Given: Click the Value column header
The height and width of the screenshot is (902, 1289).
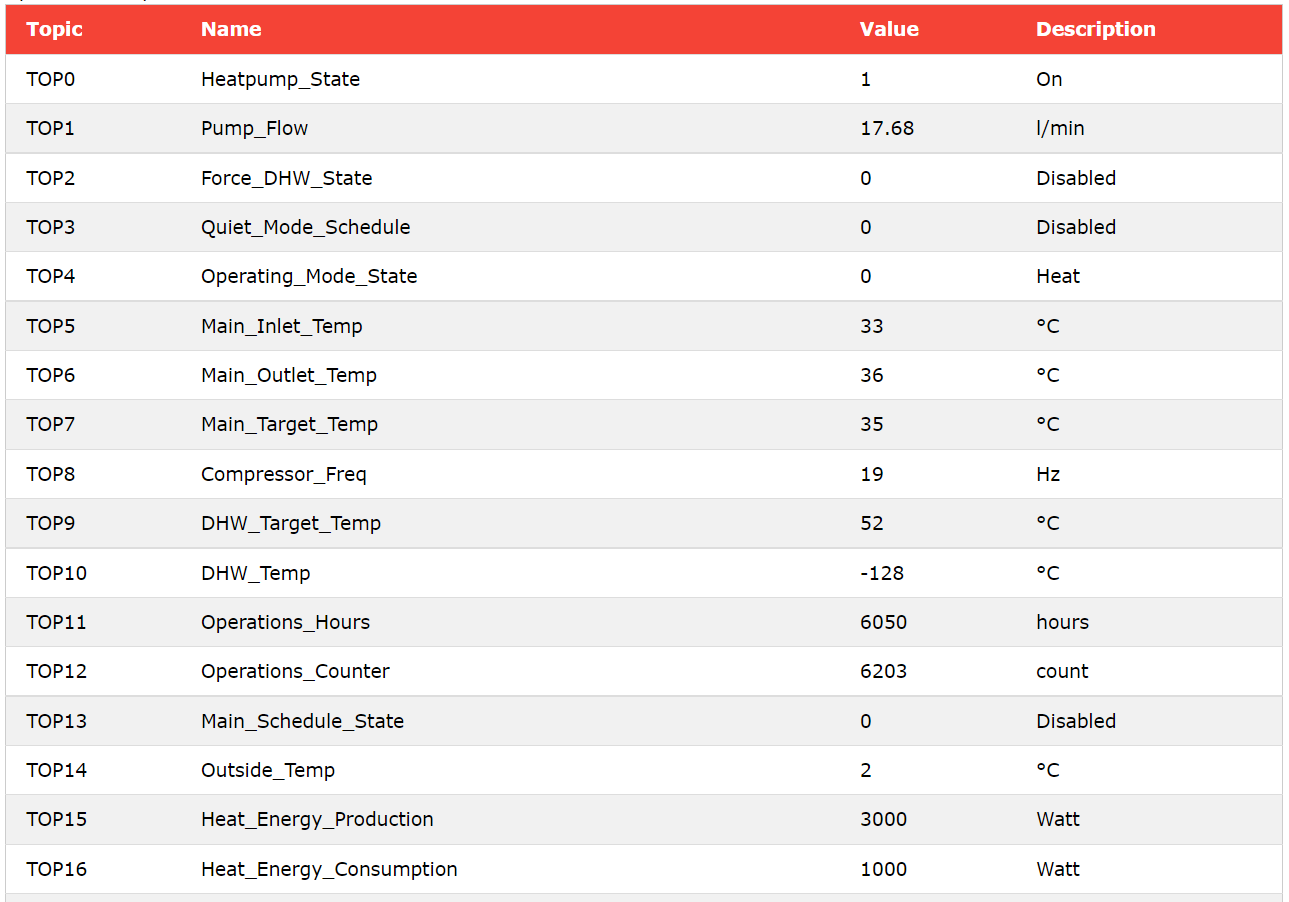Looking at the screenshot, I should click(x=889, y=29).
